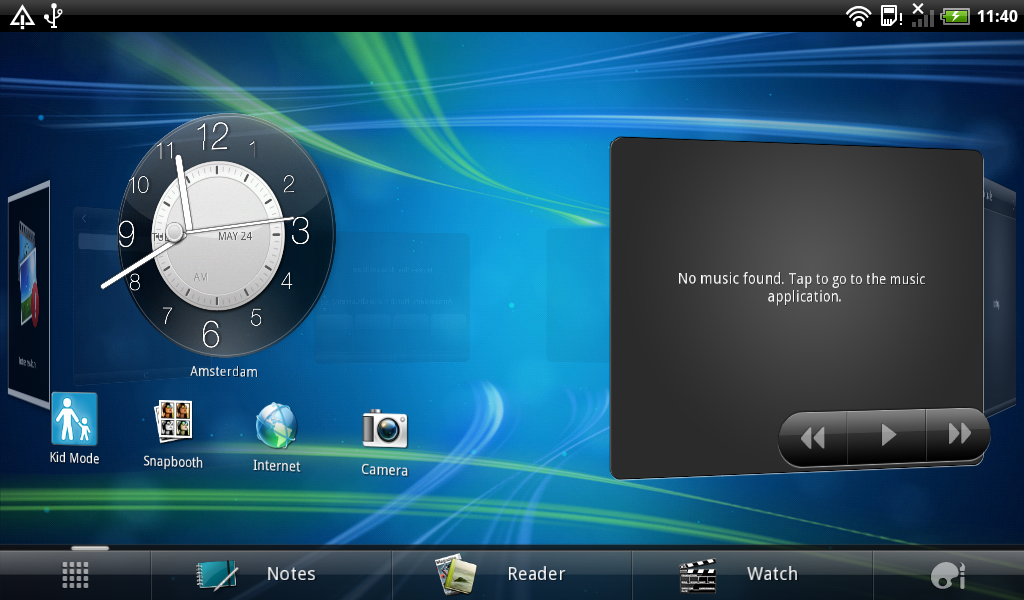Open Notes from the dock

tap(272, 575)
